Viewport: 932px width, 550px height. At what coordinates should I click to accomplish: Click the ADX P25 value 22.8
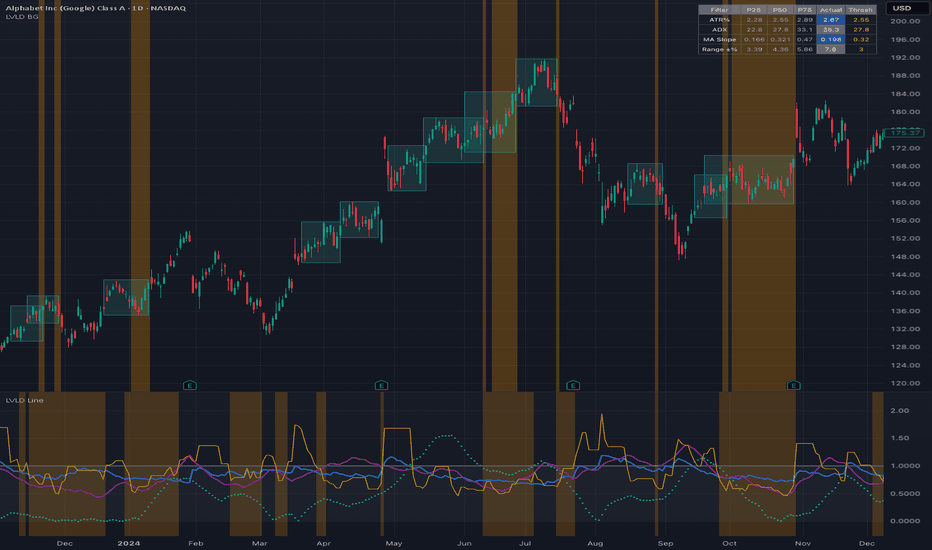click(x=754, y=29)
